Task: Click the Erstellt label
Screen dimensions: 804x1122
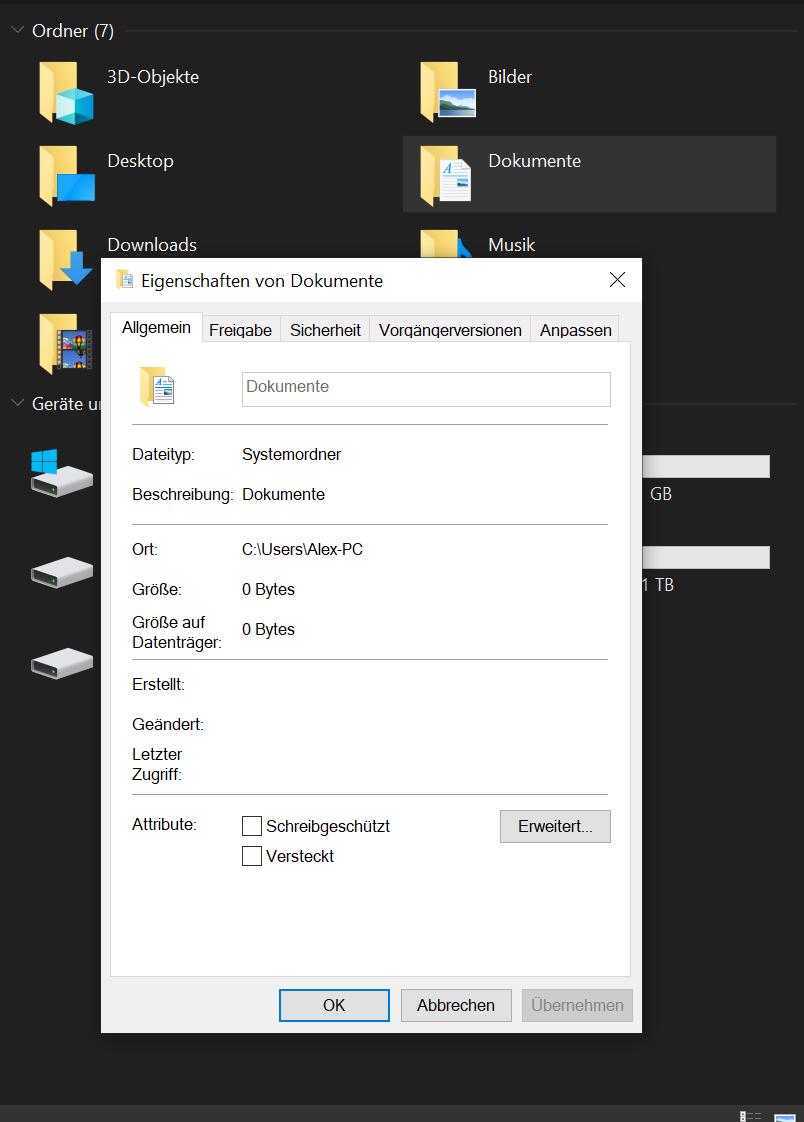Action: point(159,684)
